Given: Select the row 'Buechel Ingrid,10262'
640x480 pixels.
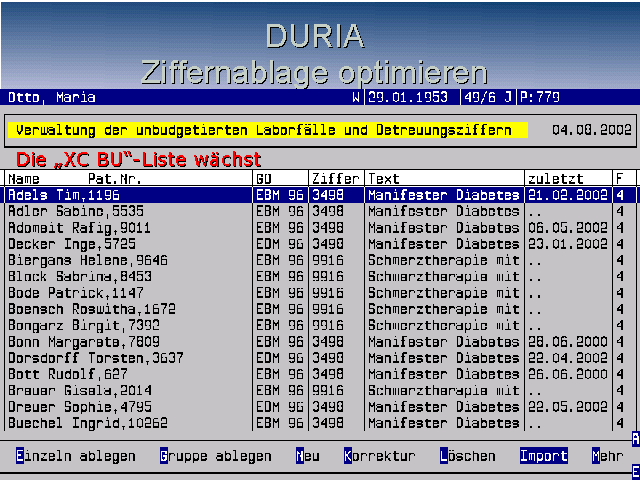Looking at the screenshot, I should pyautogui.click(x=320, y=423).
